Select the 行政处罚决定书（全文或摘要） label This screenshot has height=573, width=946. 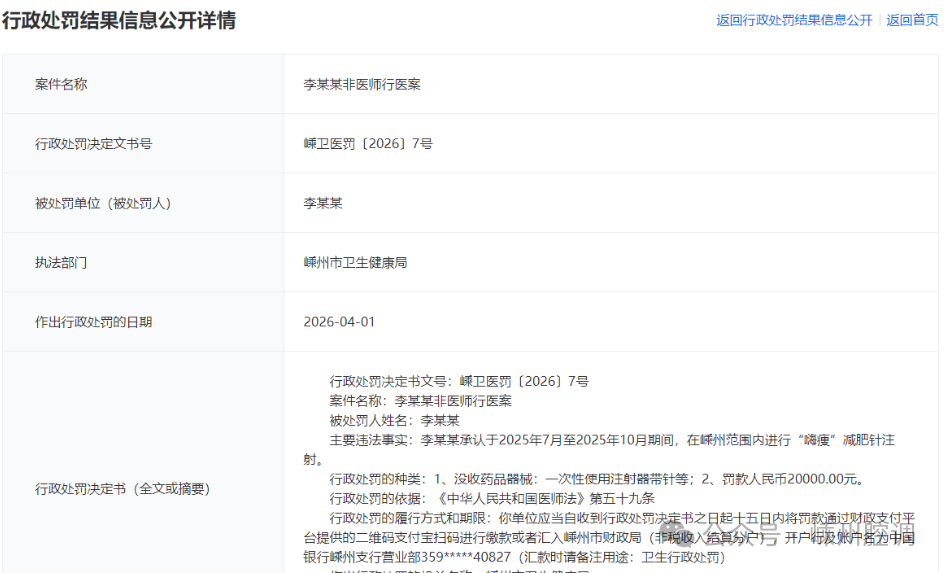[x=122, y=489]
